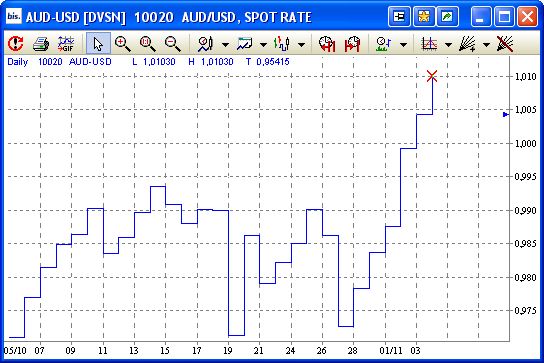Click the indicator overlay chart icon
The image size is (544, 363).
coord(429,44)
